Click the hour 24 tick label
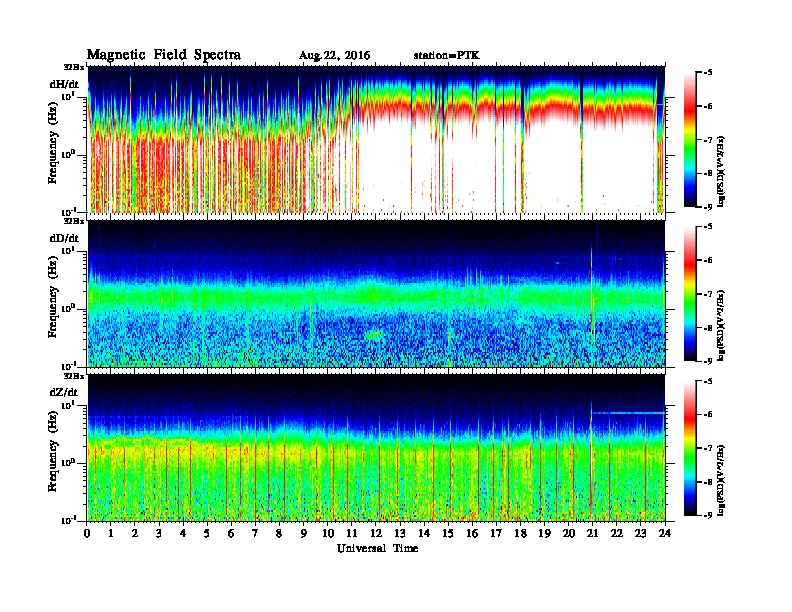Screen dimensions: 792x612 coord(665,534)
